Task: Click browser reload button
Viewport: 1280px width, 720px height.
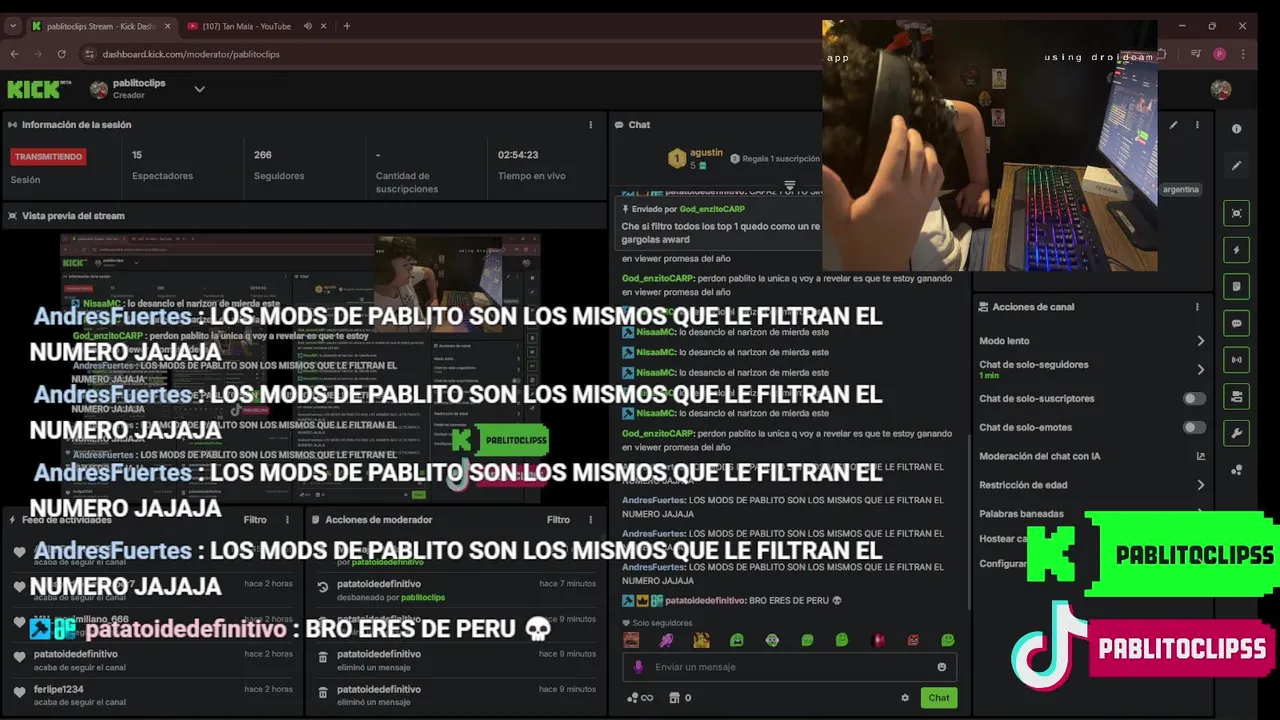Action: coord(61,54)
